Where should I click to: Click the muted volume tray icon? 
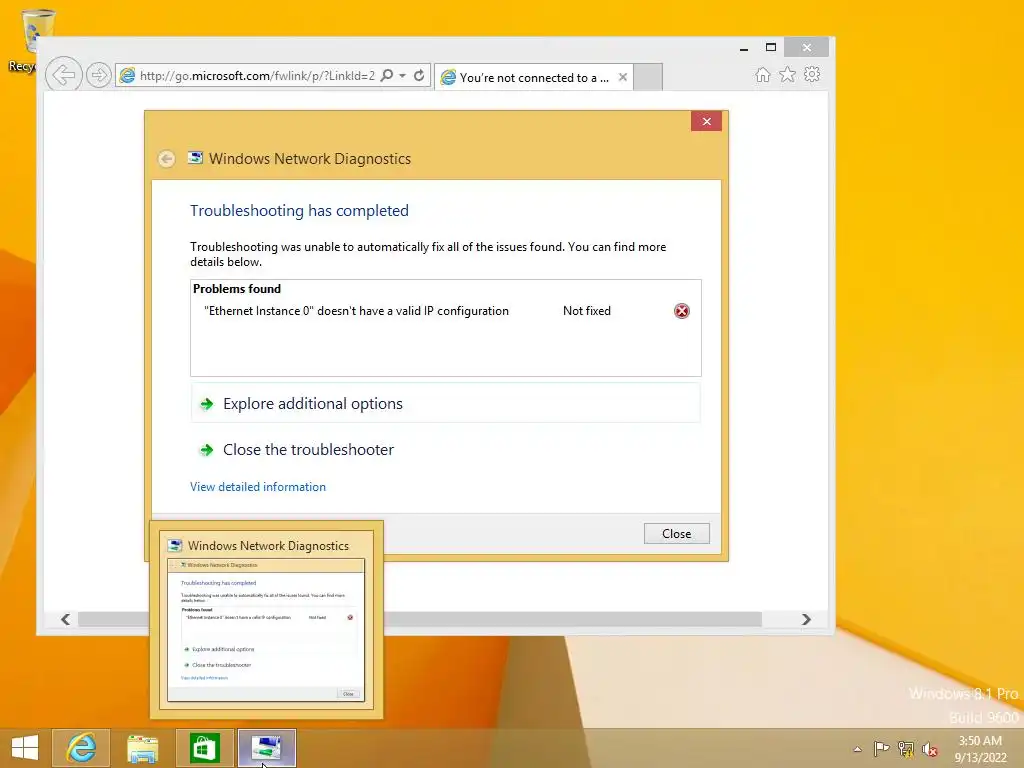coord(930,749)
